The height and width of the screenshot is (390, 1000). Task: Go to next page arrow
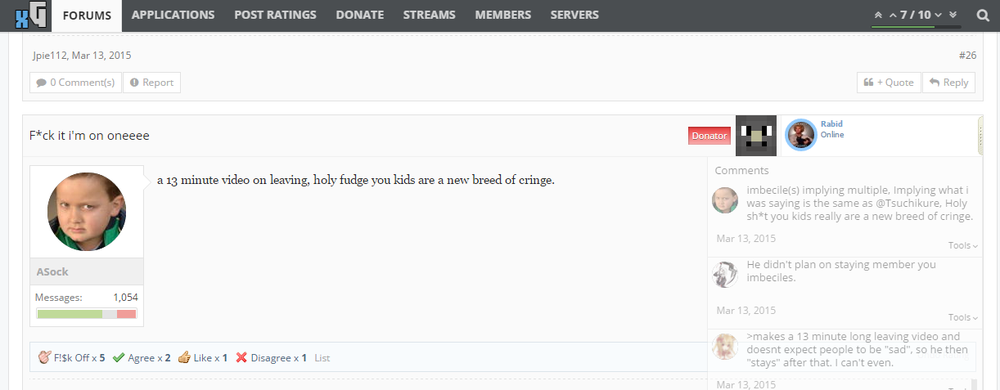[939, 15]
